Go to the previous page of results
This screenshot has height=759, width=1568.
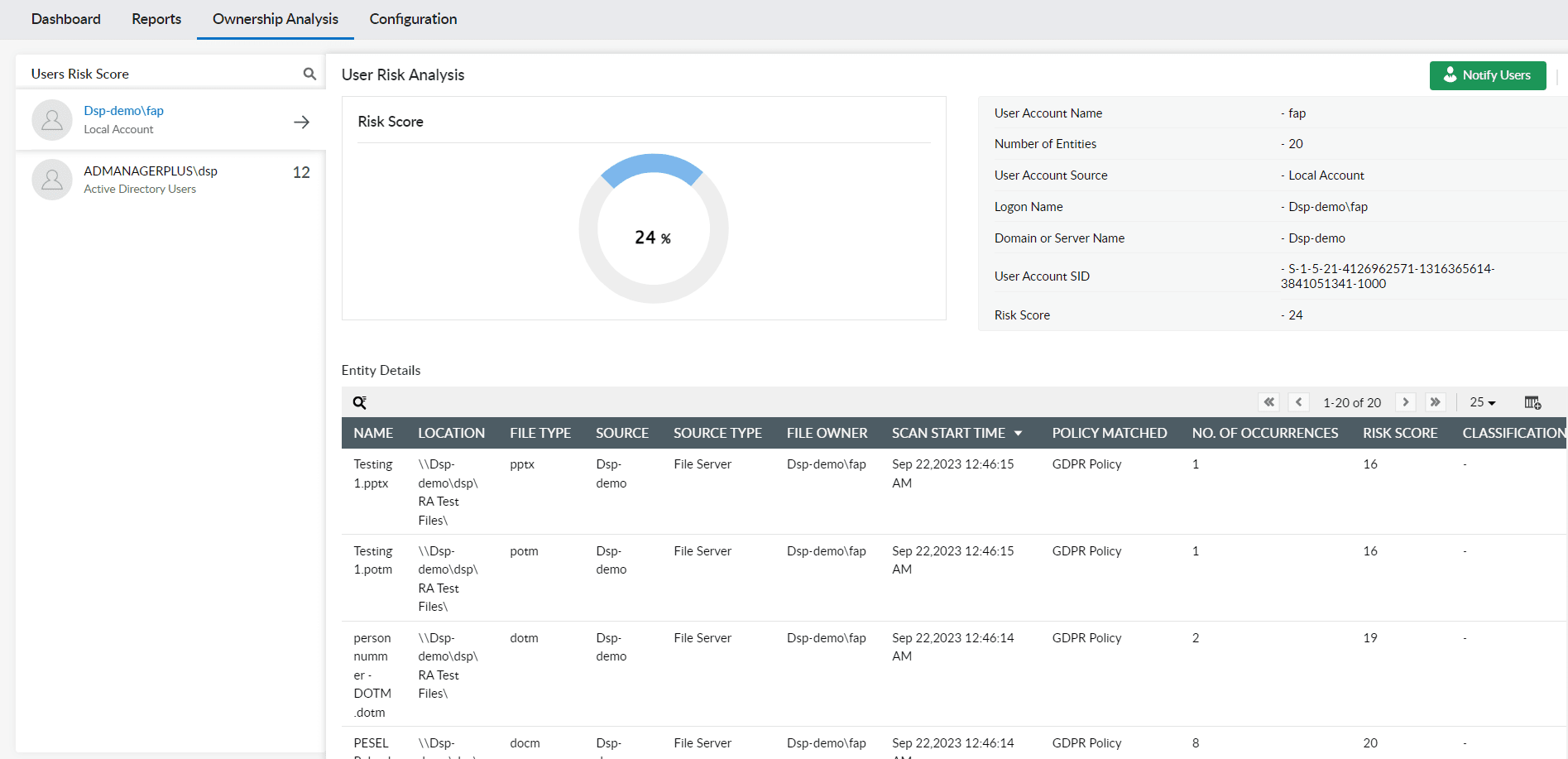[x=1298, y=402]
